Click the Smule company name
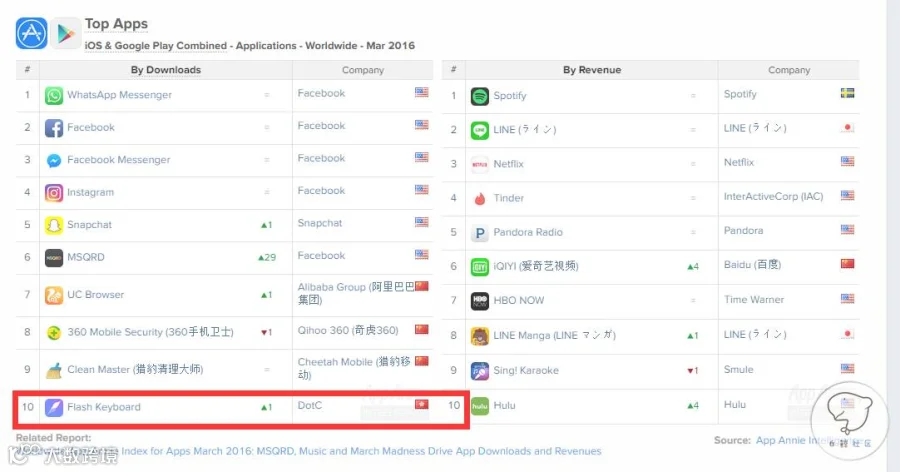 point(739,369)
